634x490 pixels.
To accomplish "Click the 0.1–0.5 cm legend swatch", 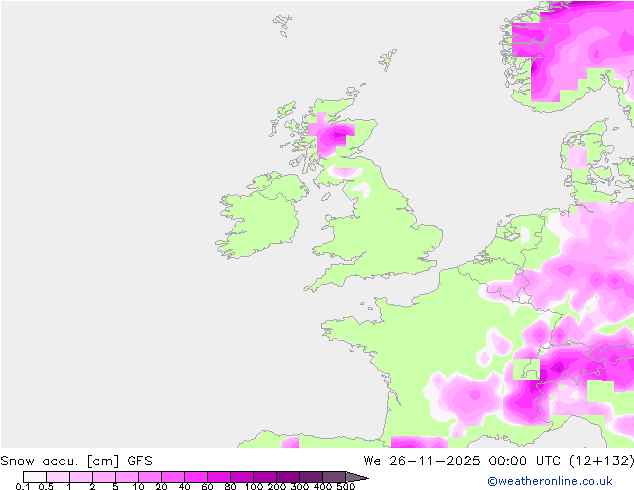I will [35, 477].
